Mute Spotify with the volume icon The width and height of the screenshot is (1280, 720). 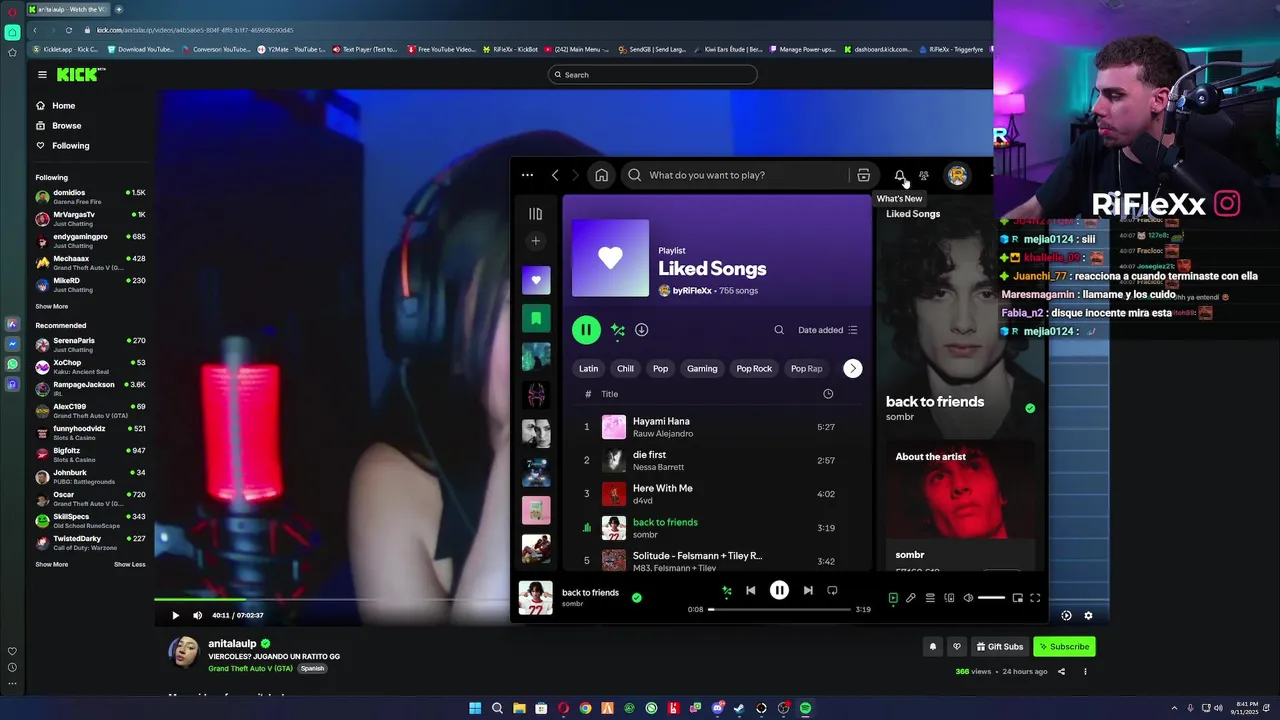(968, 598)
